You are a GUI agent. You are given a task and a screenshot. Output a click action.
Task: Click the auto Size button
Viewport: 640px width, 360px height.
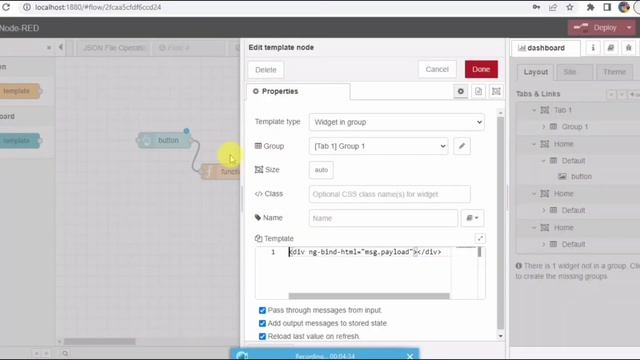tap(321, 170)
